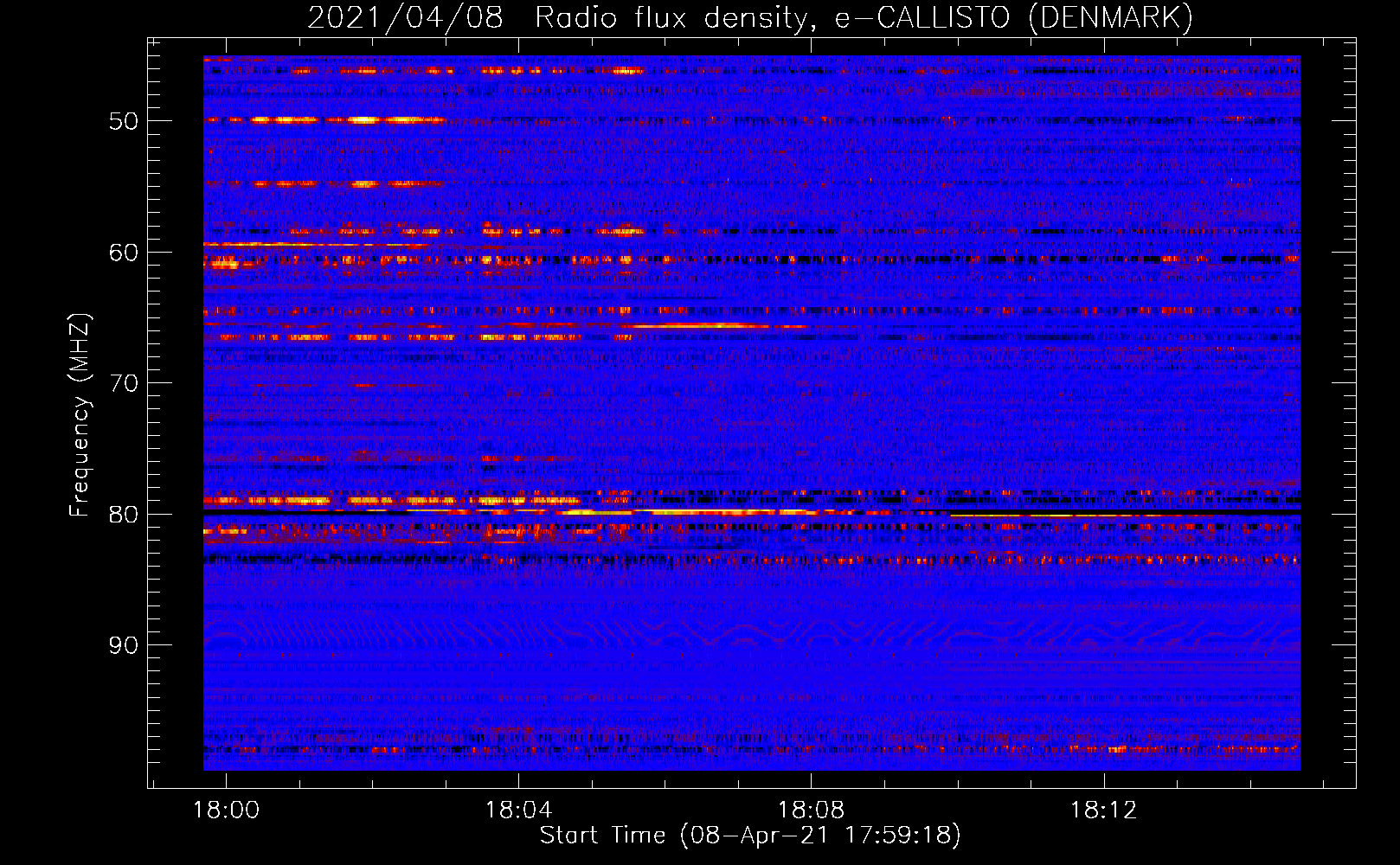Click the 90 frequency tick label
Viewport: 1400px width, 865px height.
pyautogui.click(x=124, y=645)
